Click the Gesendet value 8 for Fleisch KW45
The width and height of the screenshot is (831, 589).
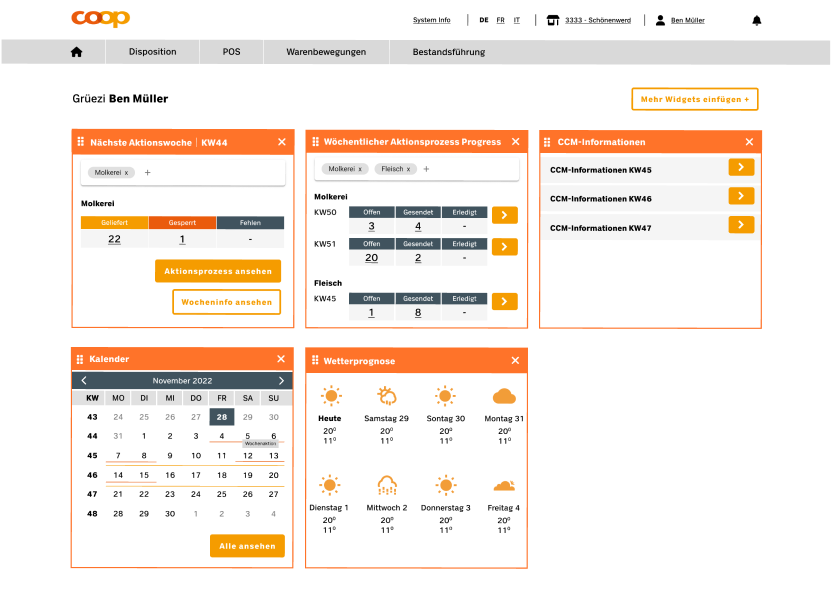(x=418, y=313)
